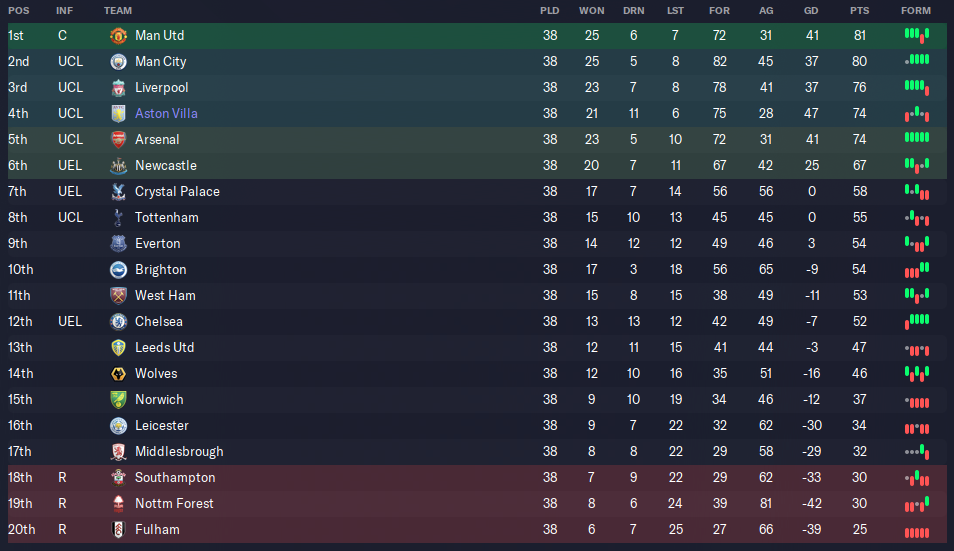This screenshot has width=954, height=551.
Task: Select the Southampton relegation row
Action: coord(477,478)
